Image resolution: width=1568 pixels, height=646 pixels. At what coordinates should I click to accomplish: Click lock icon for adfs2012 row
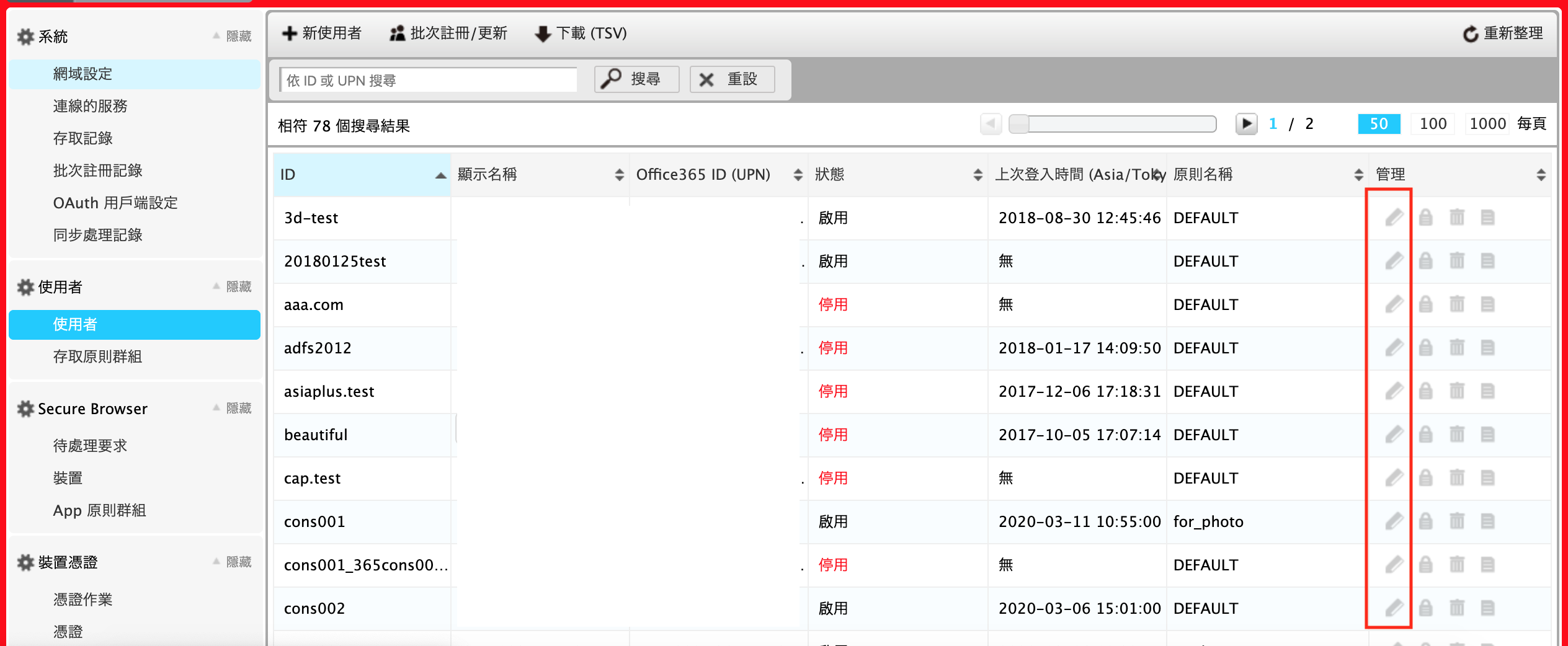pos(1425,348)
